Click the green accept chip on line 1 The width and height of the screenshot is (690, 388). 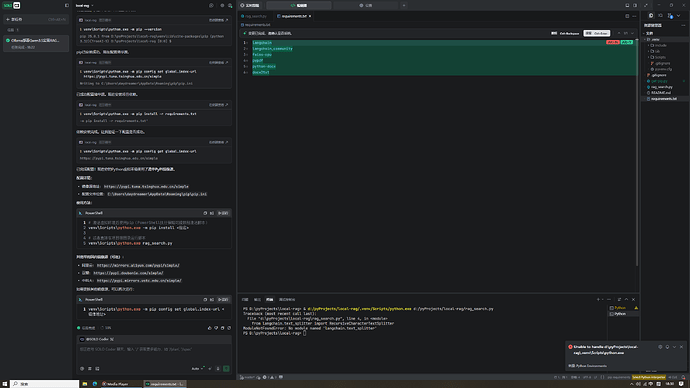tap(627, 42)
